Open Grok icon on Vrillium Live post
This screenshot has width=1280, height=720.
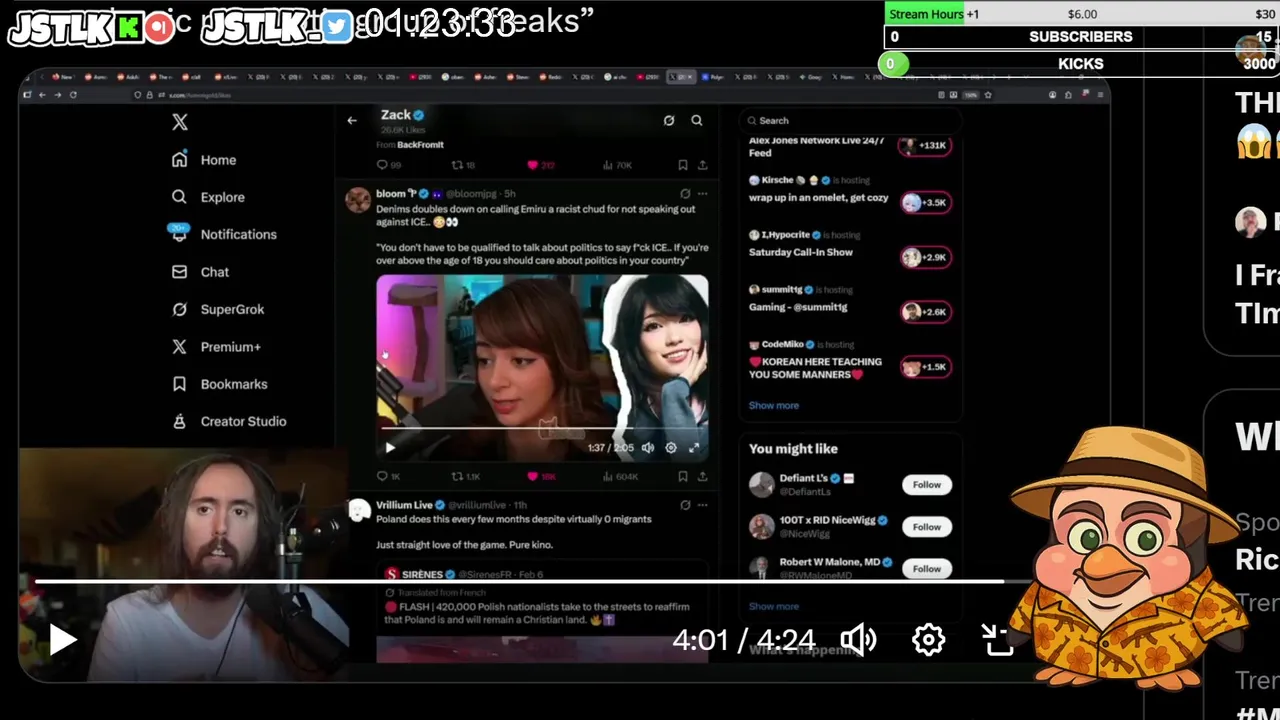pyautogui.click(x=685, y=506)
